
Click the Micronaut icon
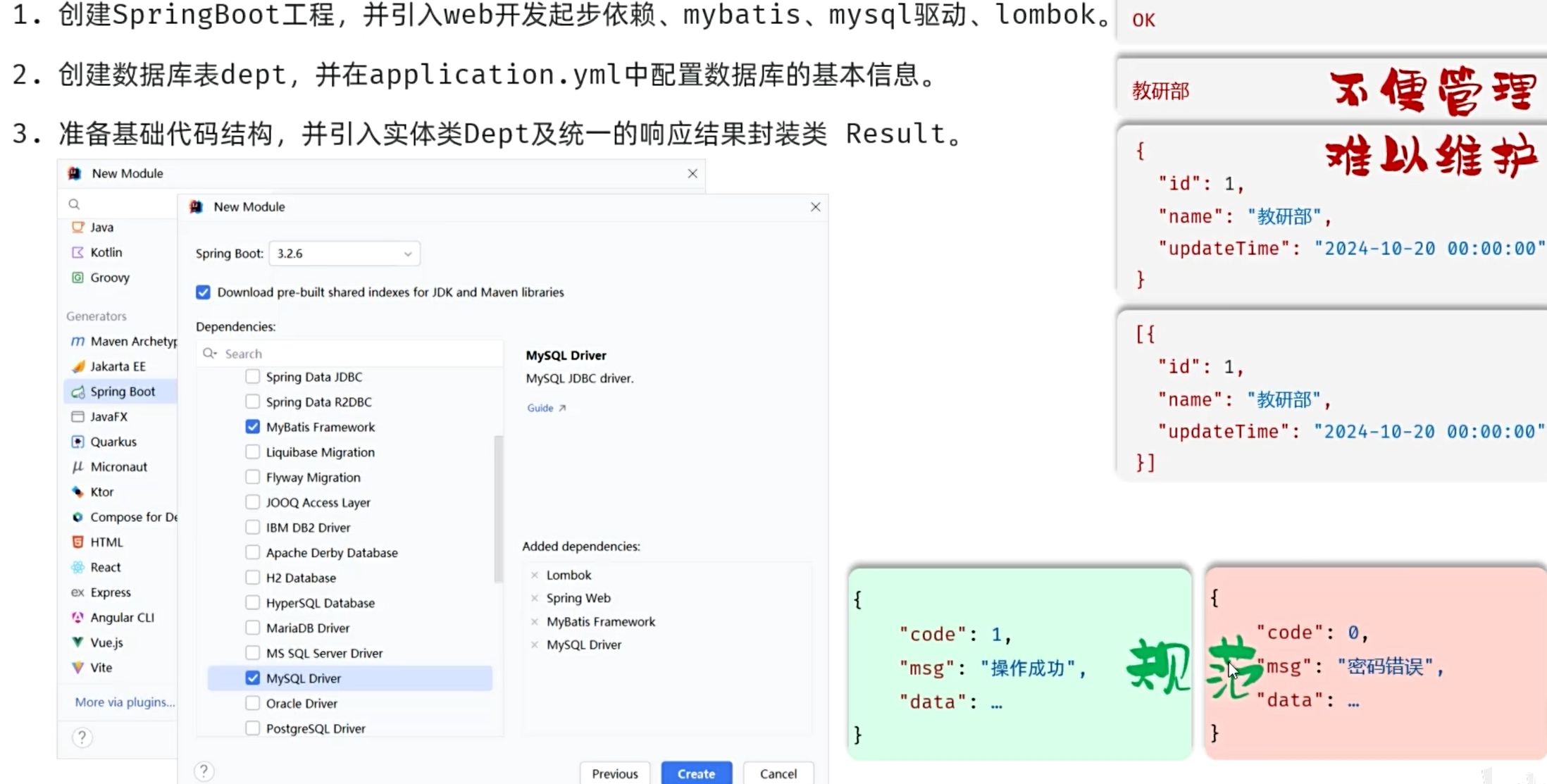77,466
